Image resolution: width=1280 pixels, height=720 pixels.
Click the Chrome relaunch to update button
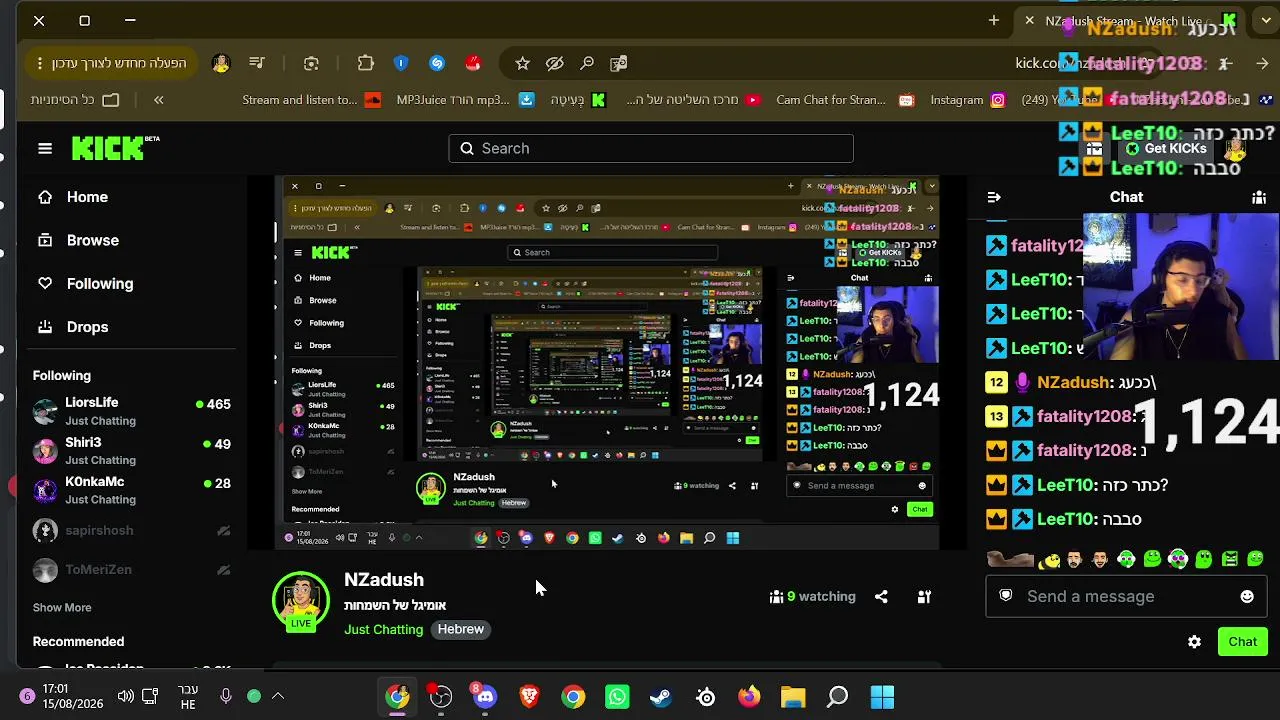110,63
